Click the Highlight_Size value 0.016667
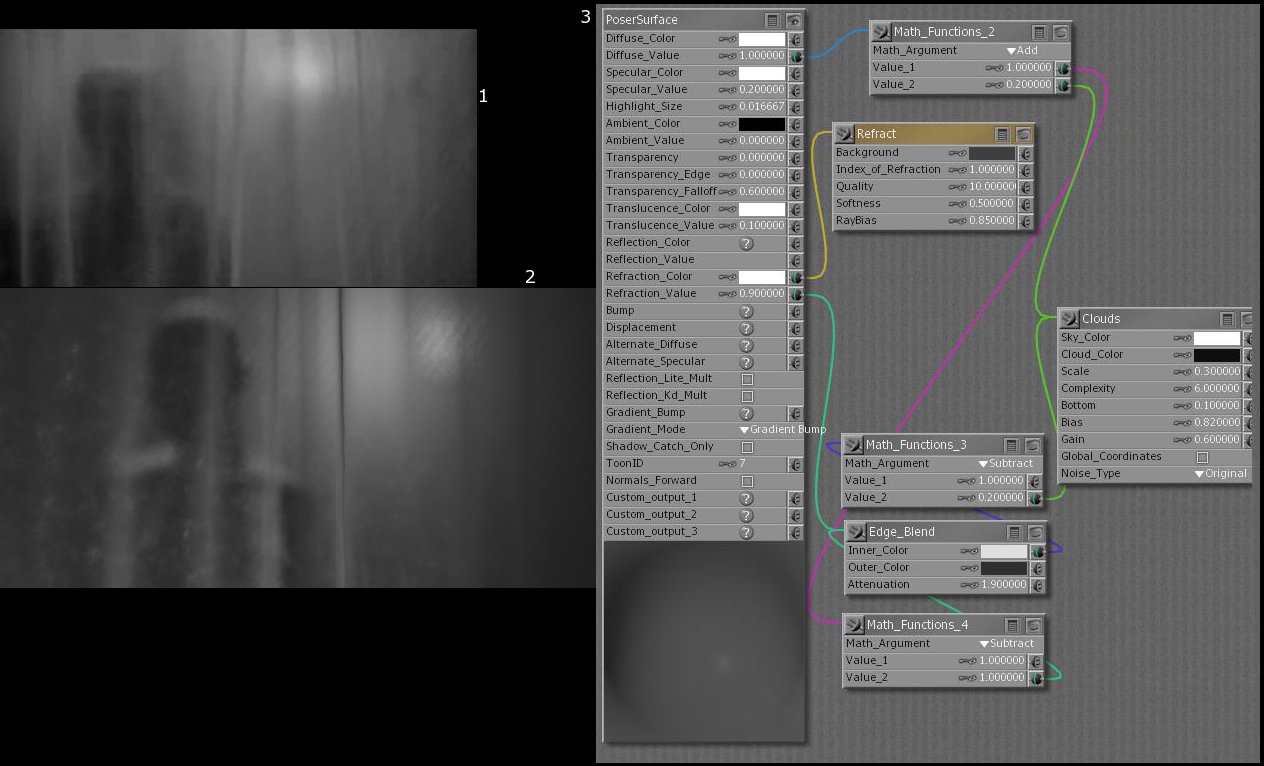 tap(762, 107)
